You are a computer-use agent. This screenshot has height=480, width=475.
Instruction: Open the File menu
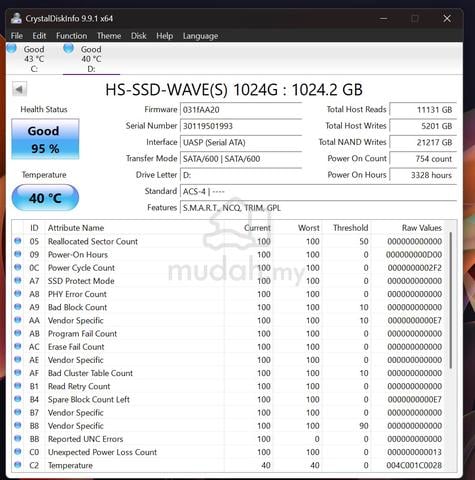(17, 36)
